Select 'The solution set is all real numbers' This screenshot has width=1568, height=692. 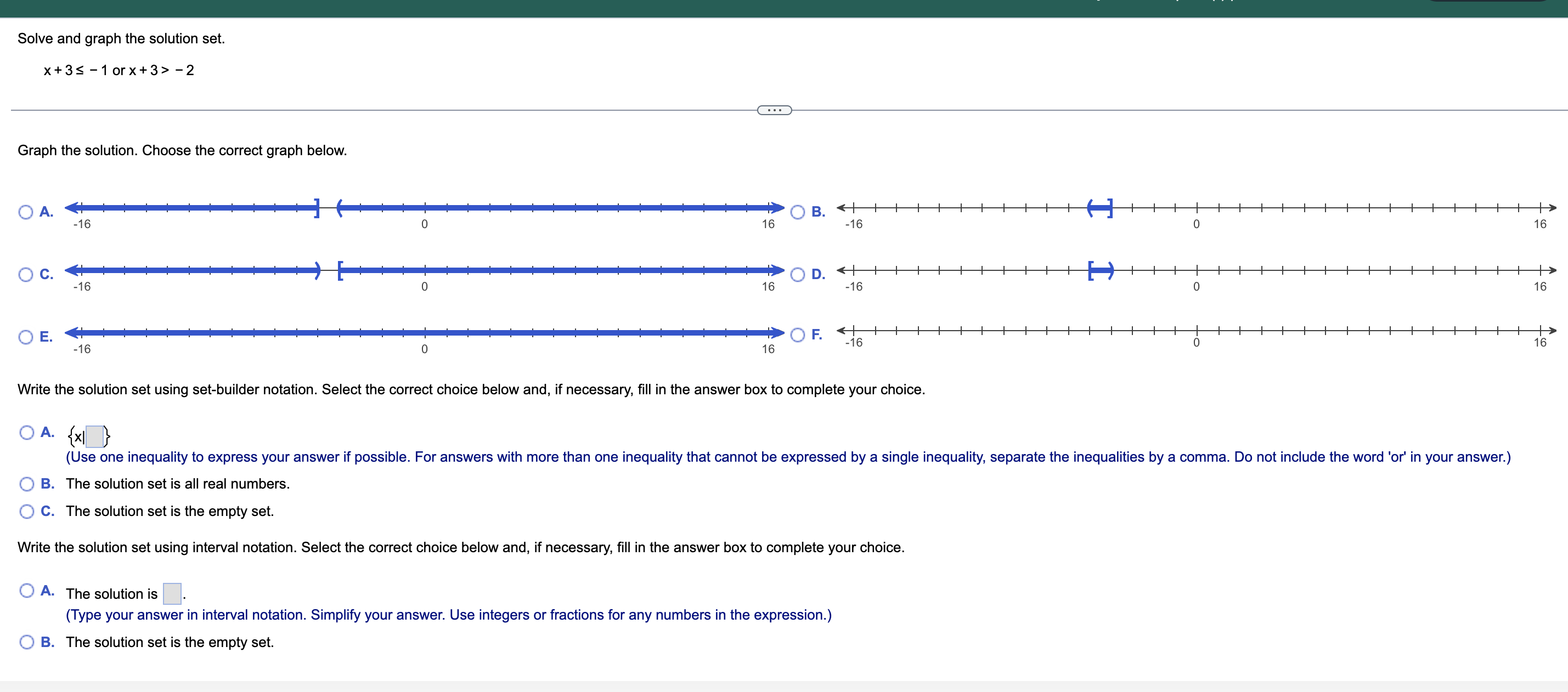tap(27, 484)
